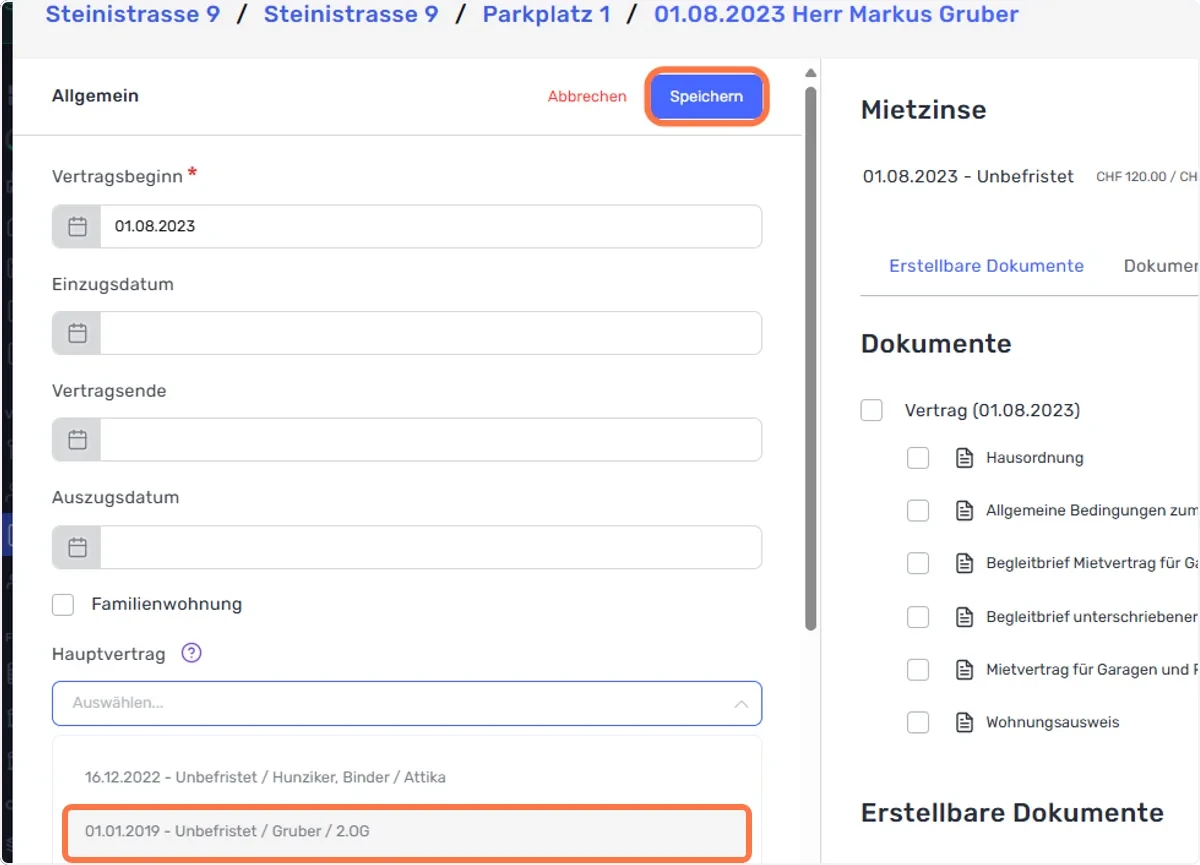Screen dimensions: 1200x865
Task: Open Allgemeine Bedingungen document icon
Action: (964, 511)
